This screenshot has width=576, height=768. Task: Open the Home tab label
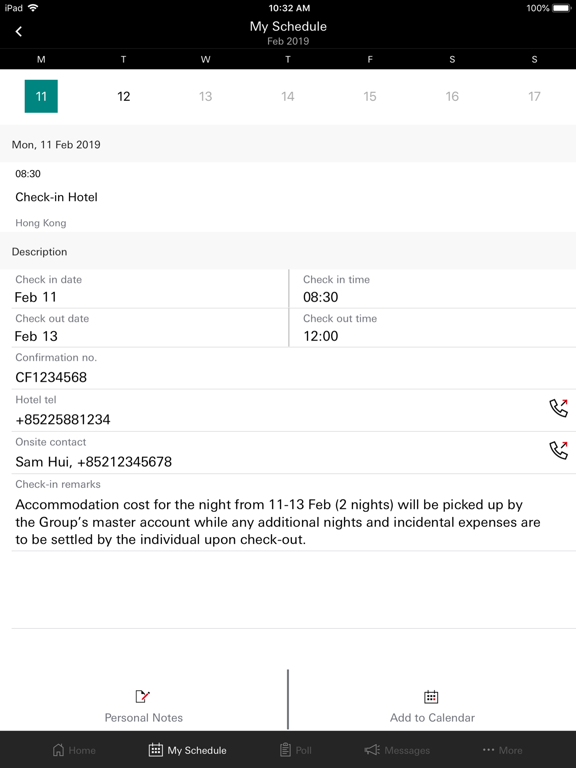[x=82, y=750]
